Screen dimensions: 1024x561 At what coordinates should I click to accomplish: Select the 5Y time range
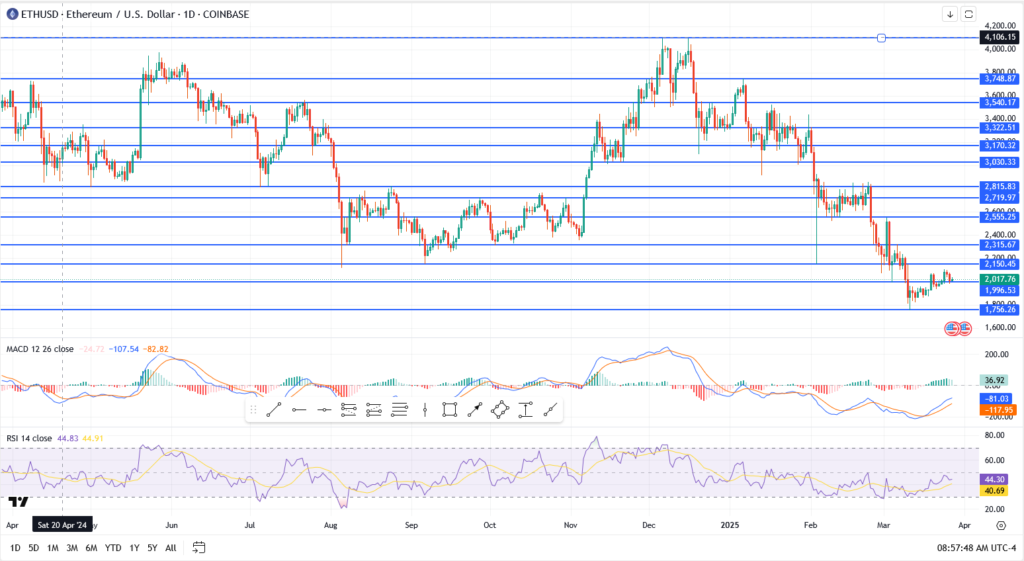[151, 547]
